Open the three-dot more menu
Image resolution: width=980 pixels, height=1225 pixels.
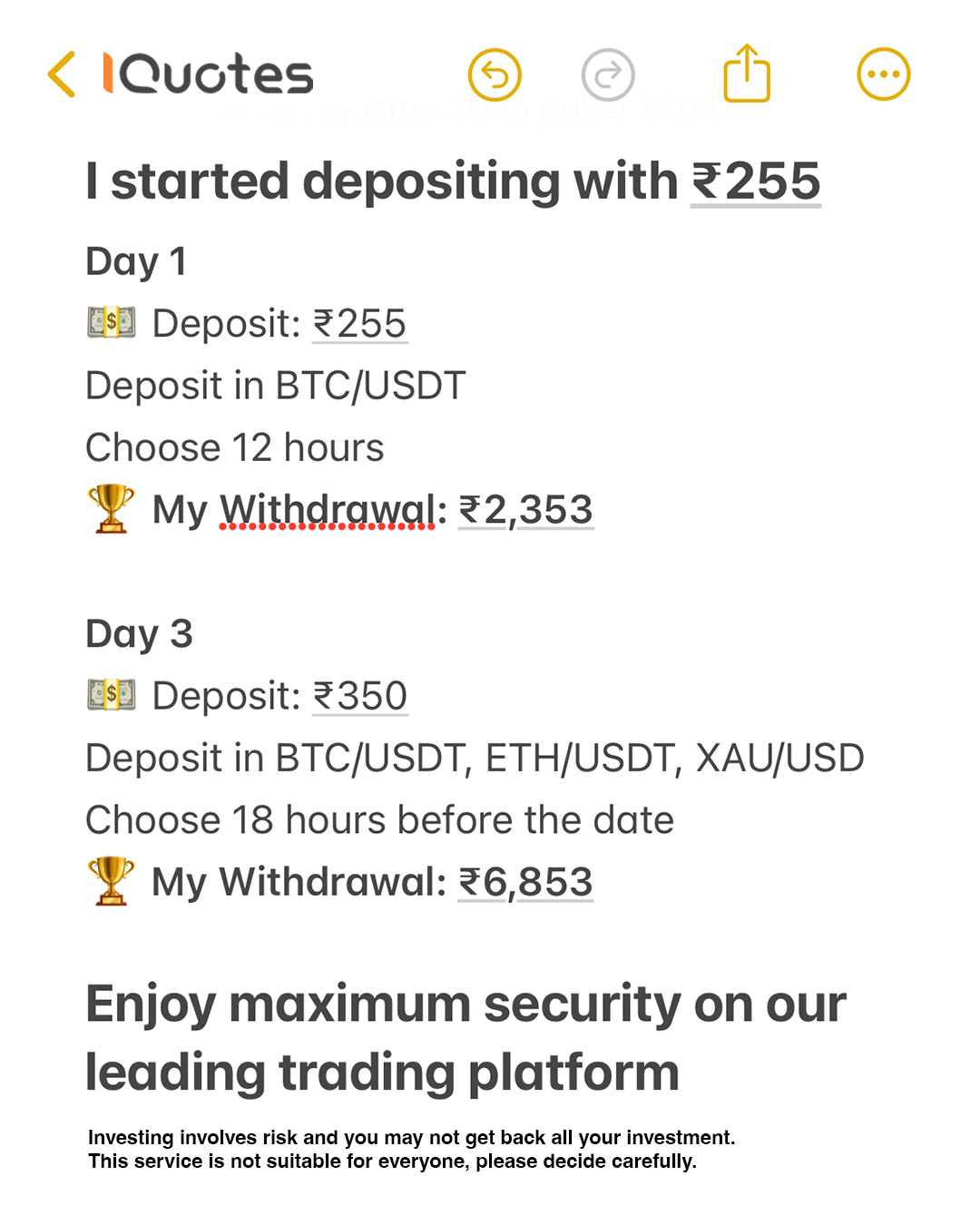pos(884,74)
